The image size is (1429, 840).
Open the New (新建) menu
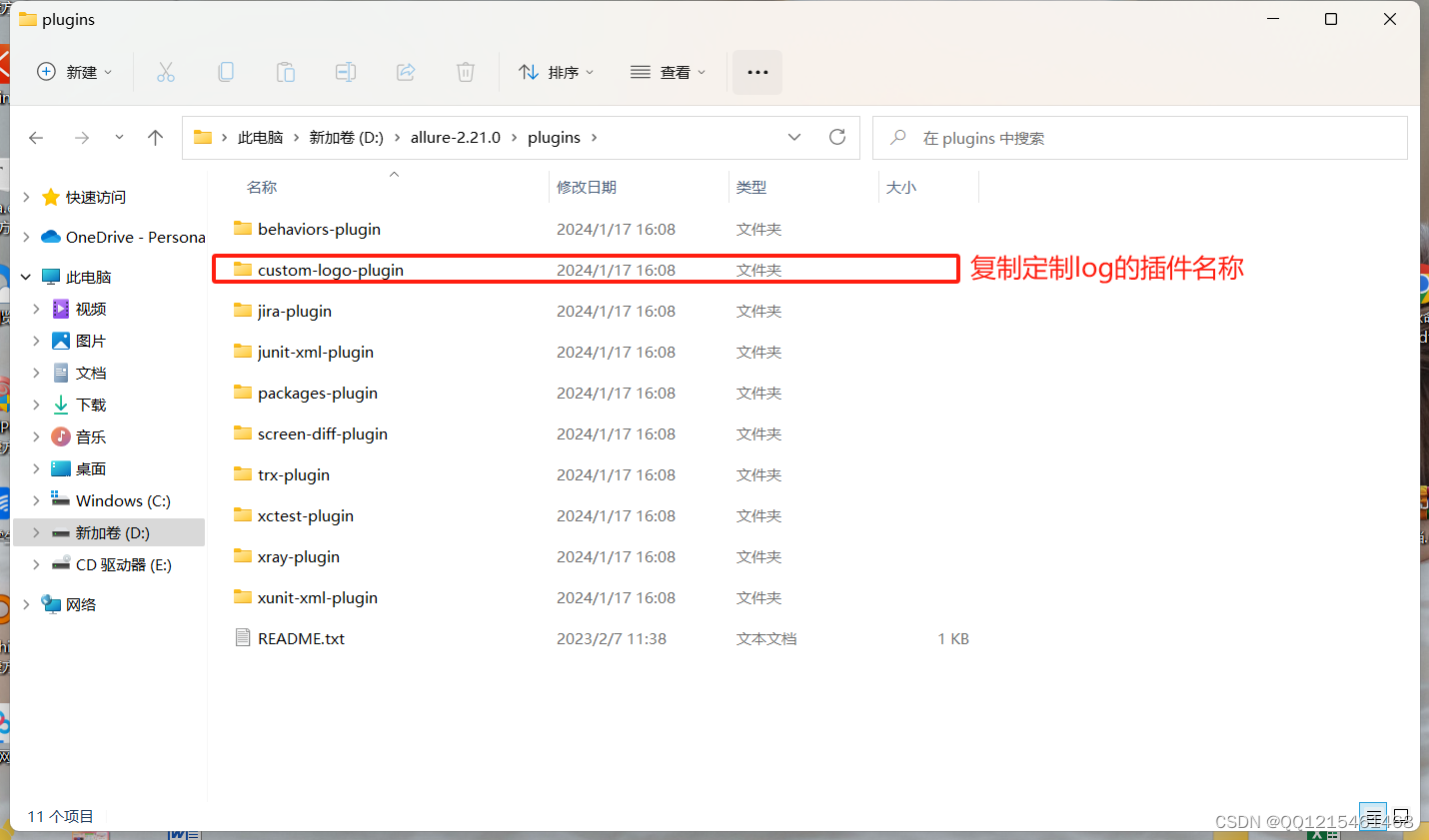tap(74, 72)
